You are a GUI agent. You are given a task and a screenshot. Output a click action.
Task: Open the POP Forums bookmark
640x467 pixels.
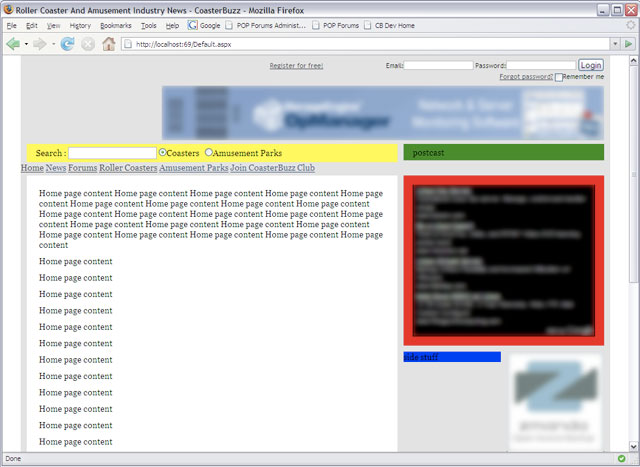pyautogui.click(x=336, y=25)
